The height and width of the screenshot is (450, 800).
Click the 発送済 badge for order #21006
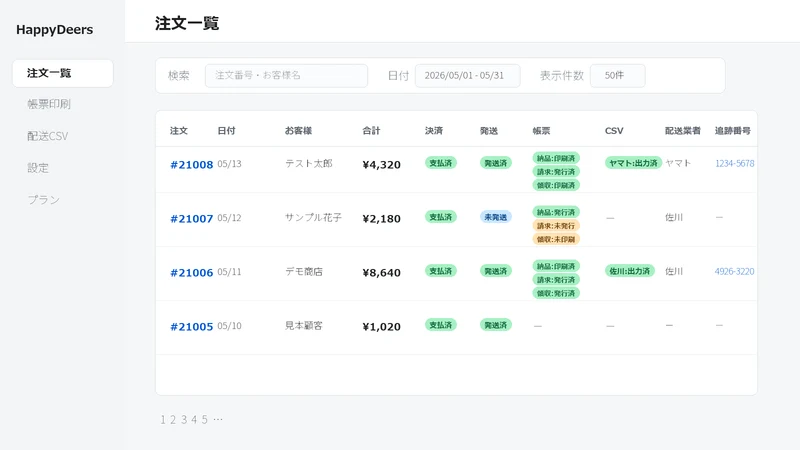[x=495, y=271]
